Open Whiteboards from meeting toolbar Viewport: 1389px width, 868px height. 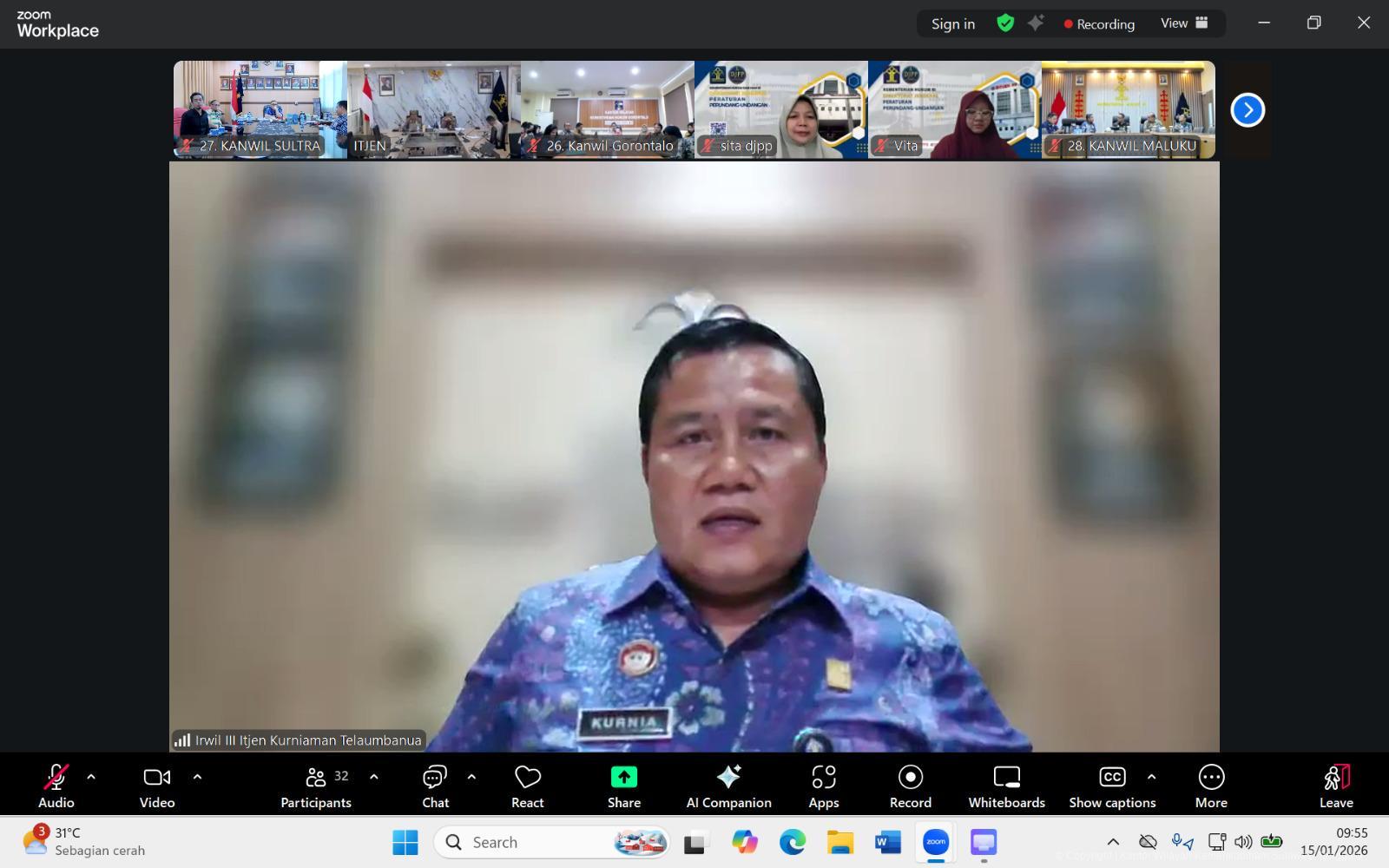1006,786
